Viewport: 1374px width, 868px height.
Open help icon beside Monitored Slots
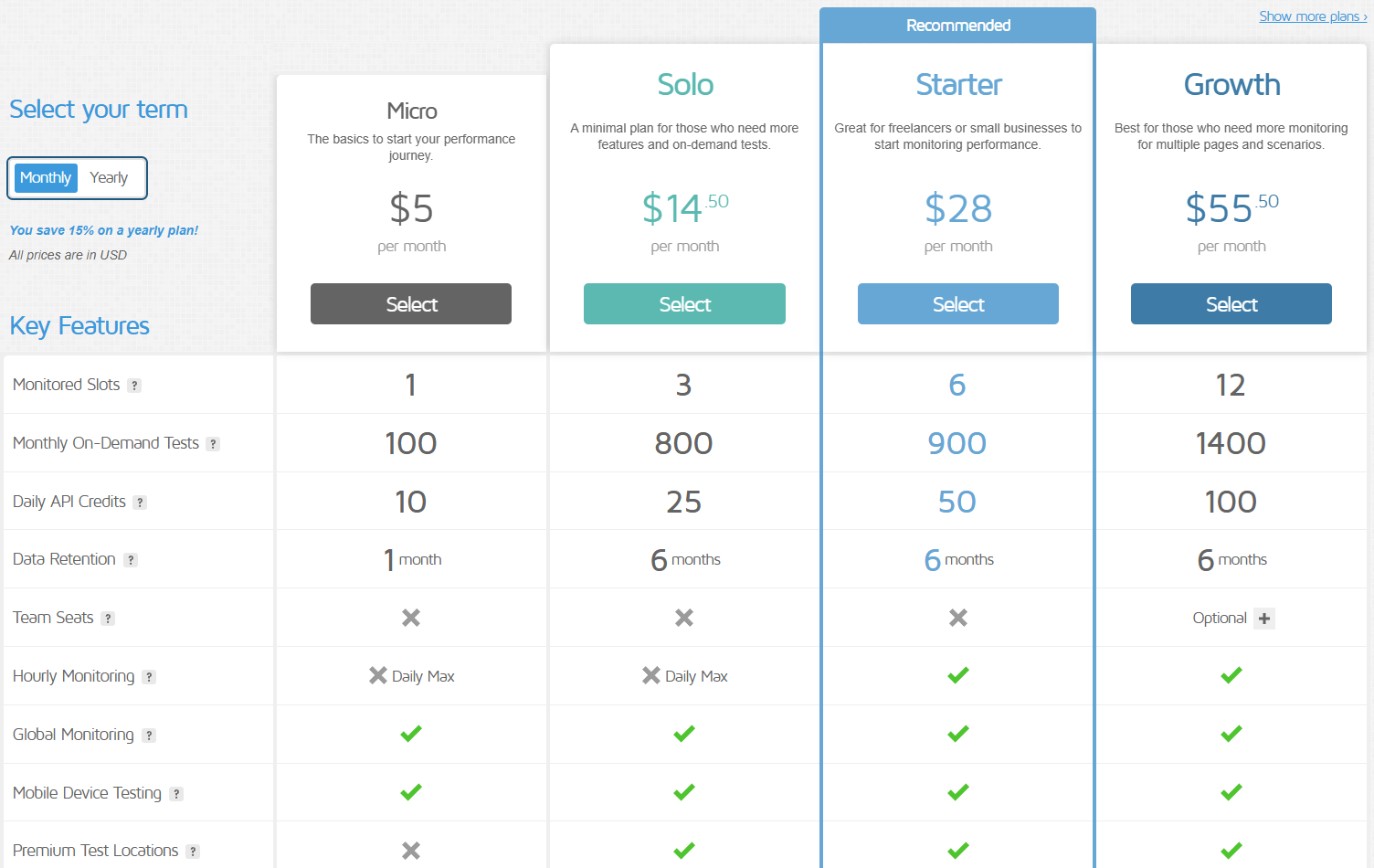(x=134, y=386)
